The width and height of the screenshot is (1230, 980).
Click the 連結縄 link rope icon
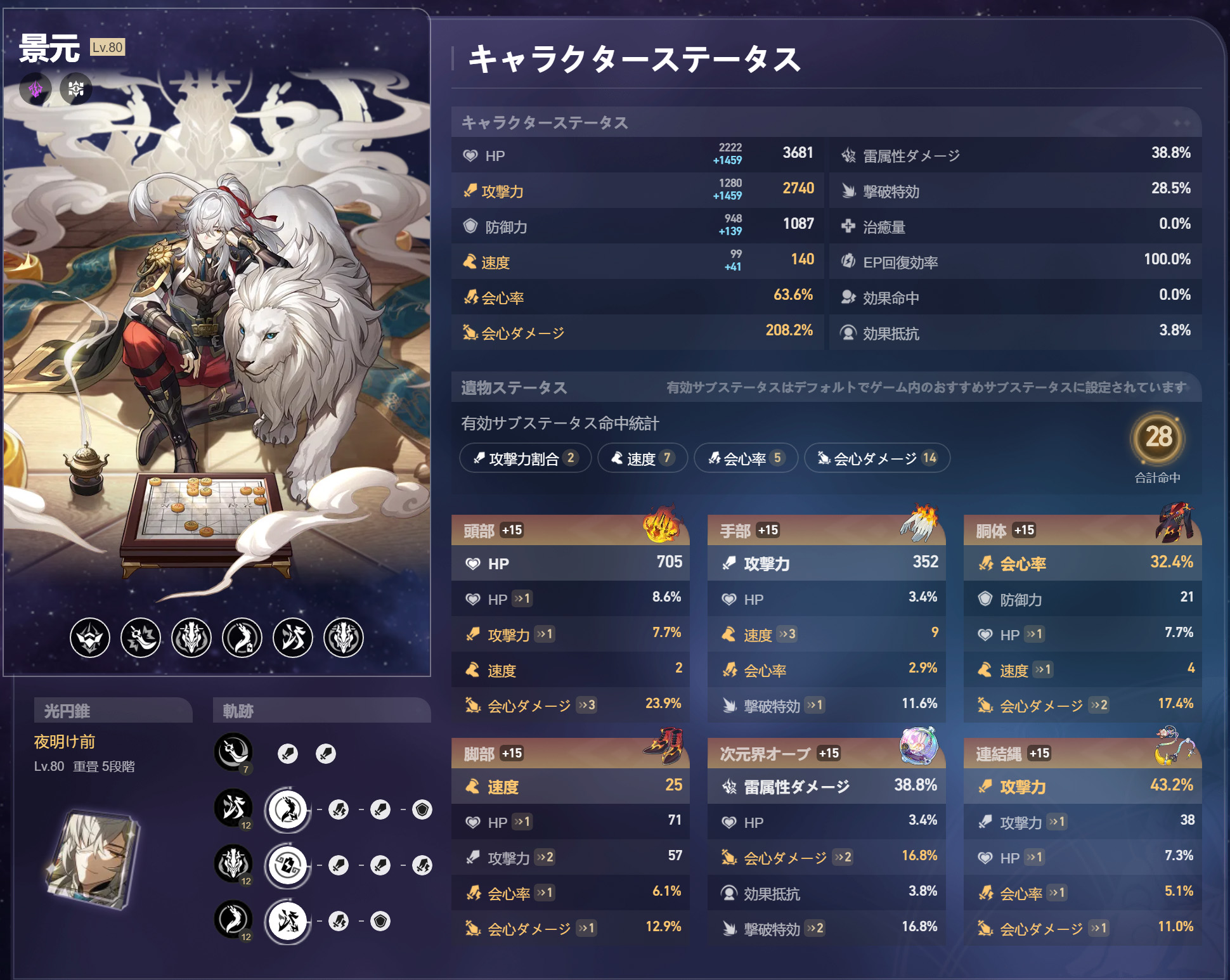tap(1175, 745)
